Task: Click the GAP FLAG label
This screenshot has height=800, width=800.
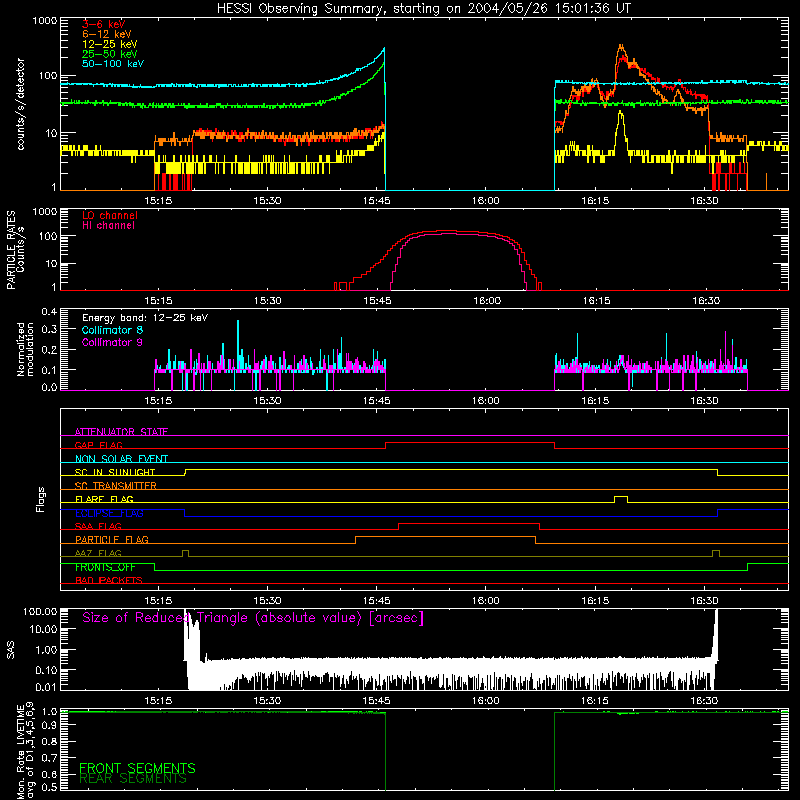Action: point(98,445)
